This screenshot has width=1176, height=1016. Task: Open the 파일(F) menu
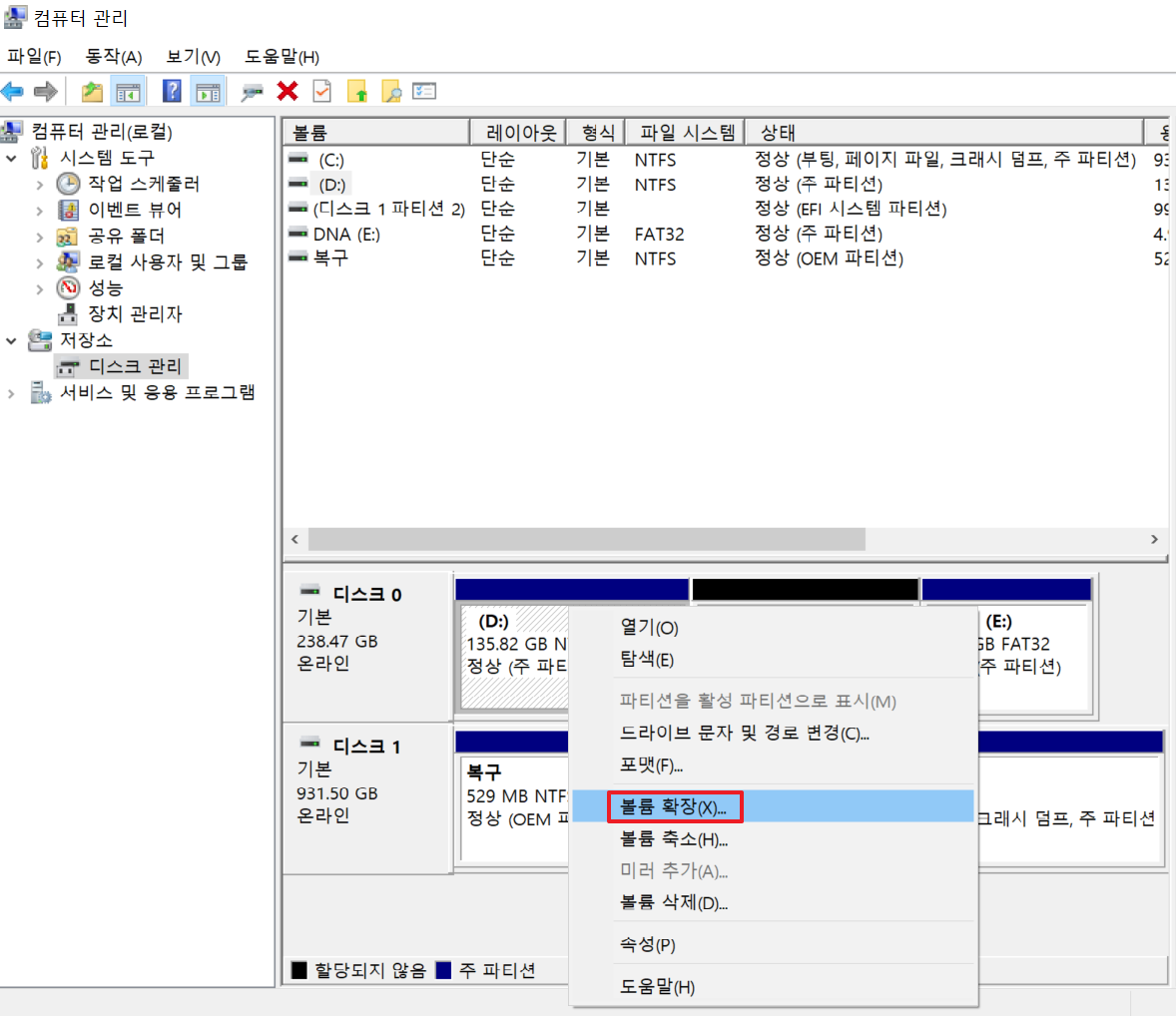click(x=32, y=57)
